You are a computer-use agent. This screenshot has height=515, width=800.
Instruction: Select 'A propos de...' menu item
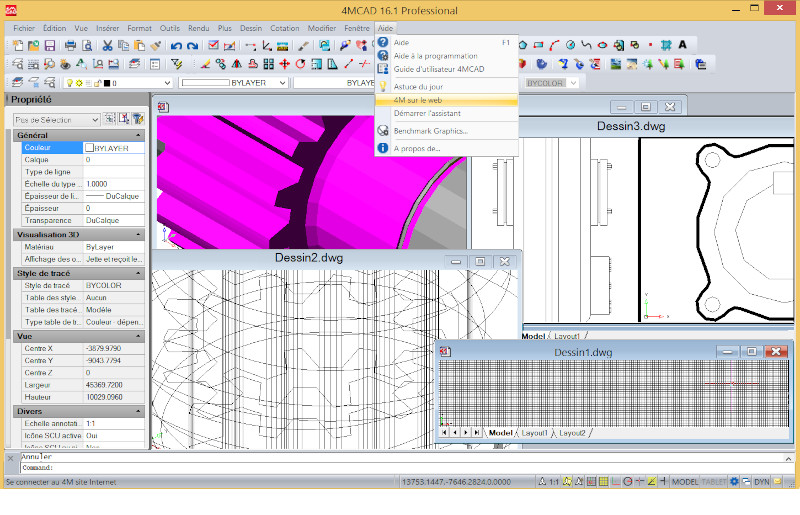[x=446, y=149]
